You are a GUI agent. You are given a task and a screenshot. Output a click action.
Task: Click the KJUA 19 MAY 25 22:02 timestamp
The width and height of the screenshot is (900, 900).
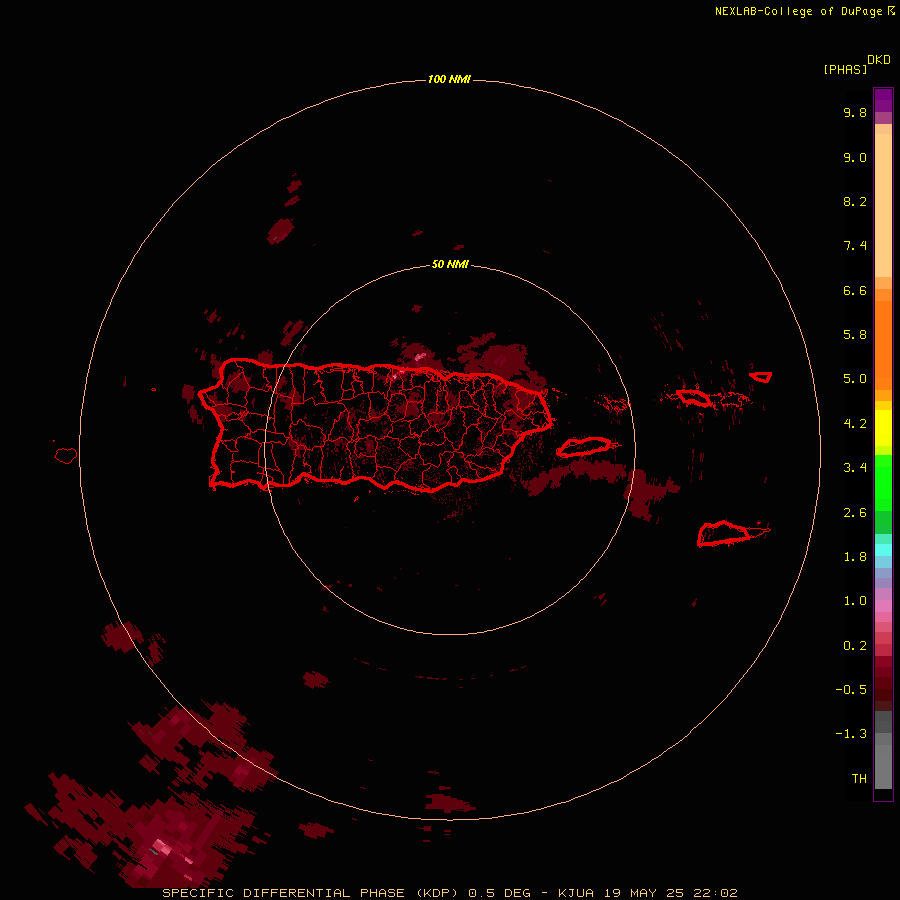click(647, 893)
